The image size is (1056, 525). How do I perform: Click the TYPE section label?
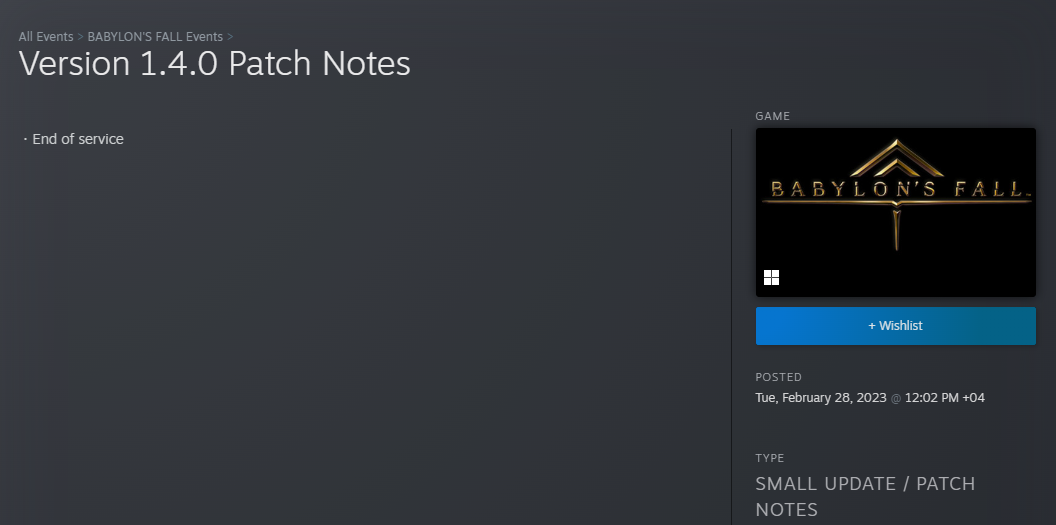[770, 458]
